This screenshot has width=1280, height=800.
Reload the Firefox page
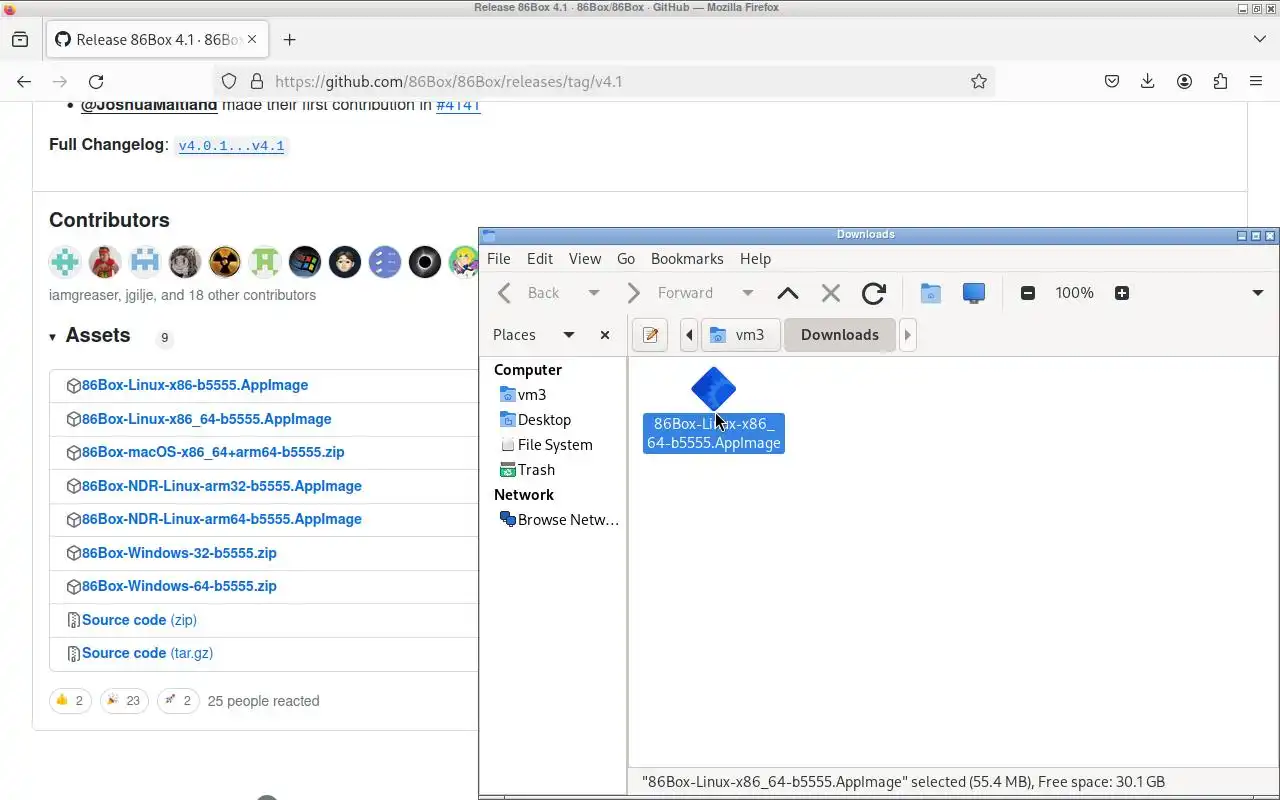tap(96, 82)
